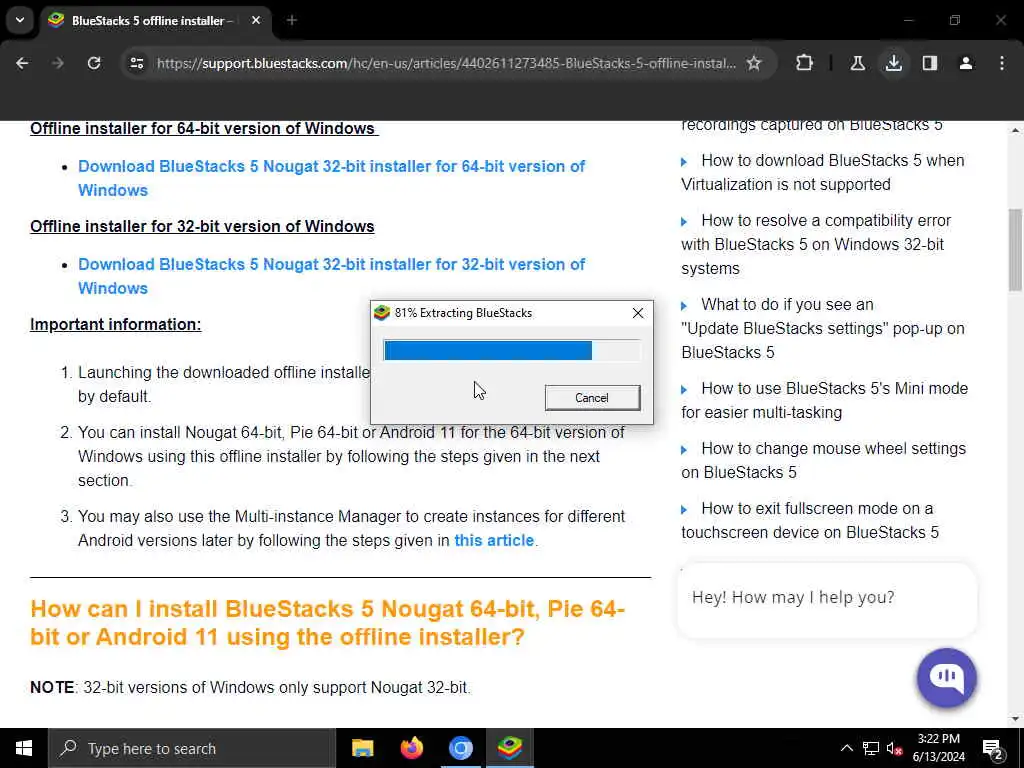This screenshot has width=1024, height=768.
Task: Open the Mini mode multi-tasking article
Action: [x=824, y=400]
